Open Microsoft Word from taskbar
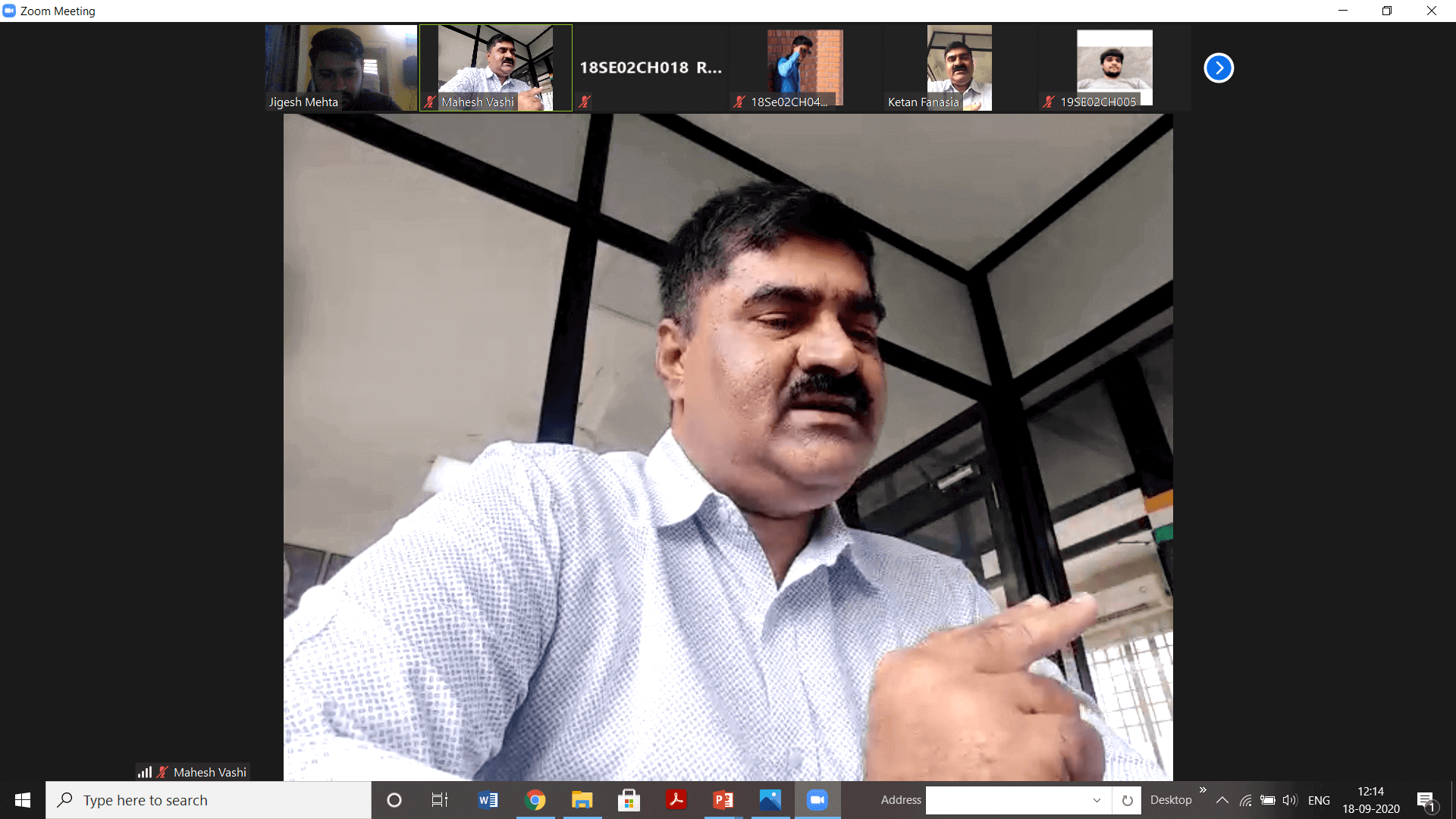This screenshot has height=819, width=1456. click(x=488, y=800)
